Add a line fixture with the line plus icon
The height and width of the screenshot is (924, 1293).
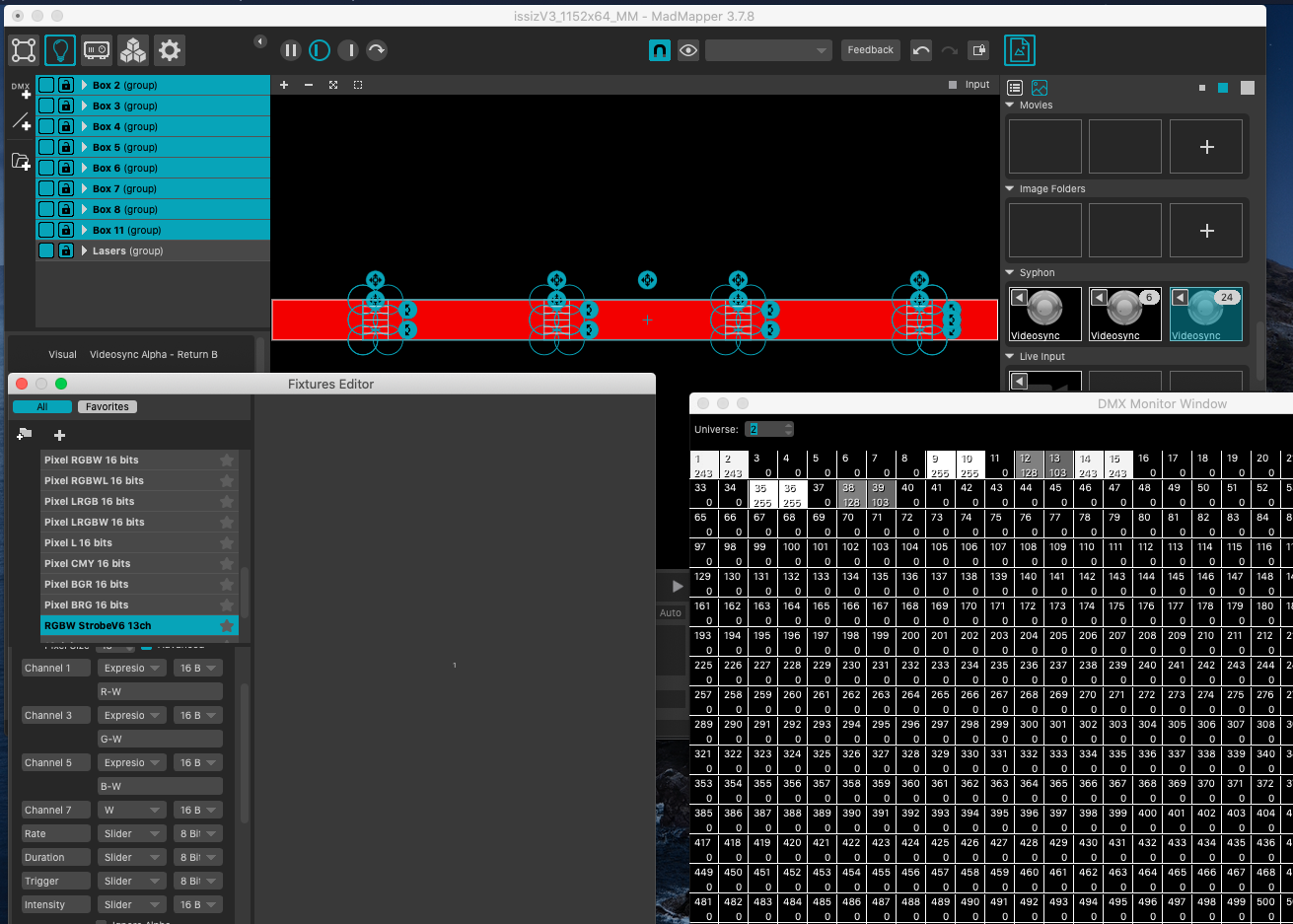point(21,122)
